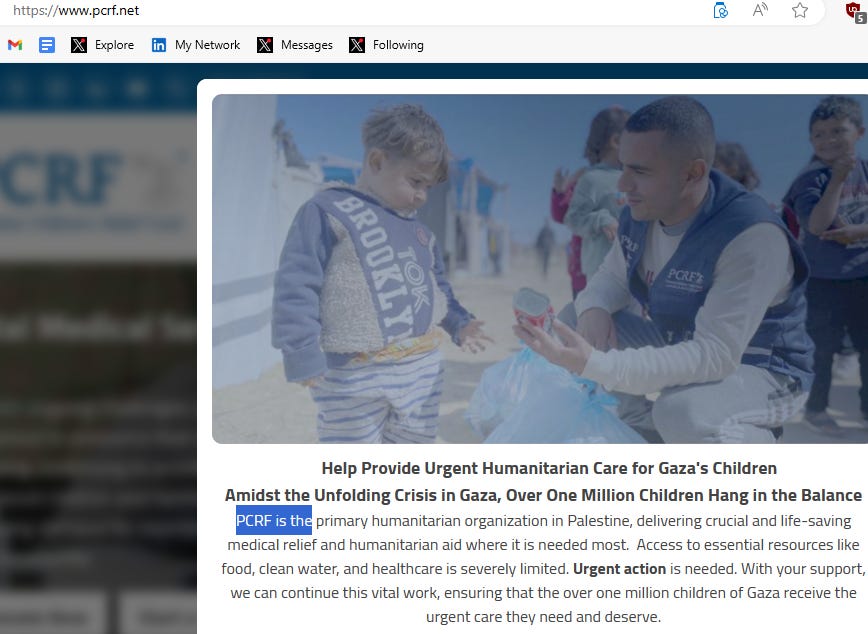Add page to favorites with star icon
The height and width of the screenshot is (634, 868).
click(x=799, y=11)
